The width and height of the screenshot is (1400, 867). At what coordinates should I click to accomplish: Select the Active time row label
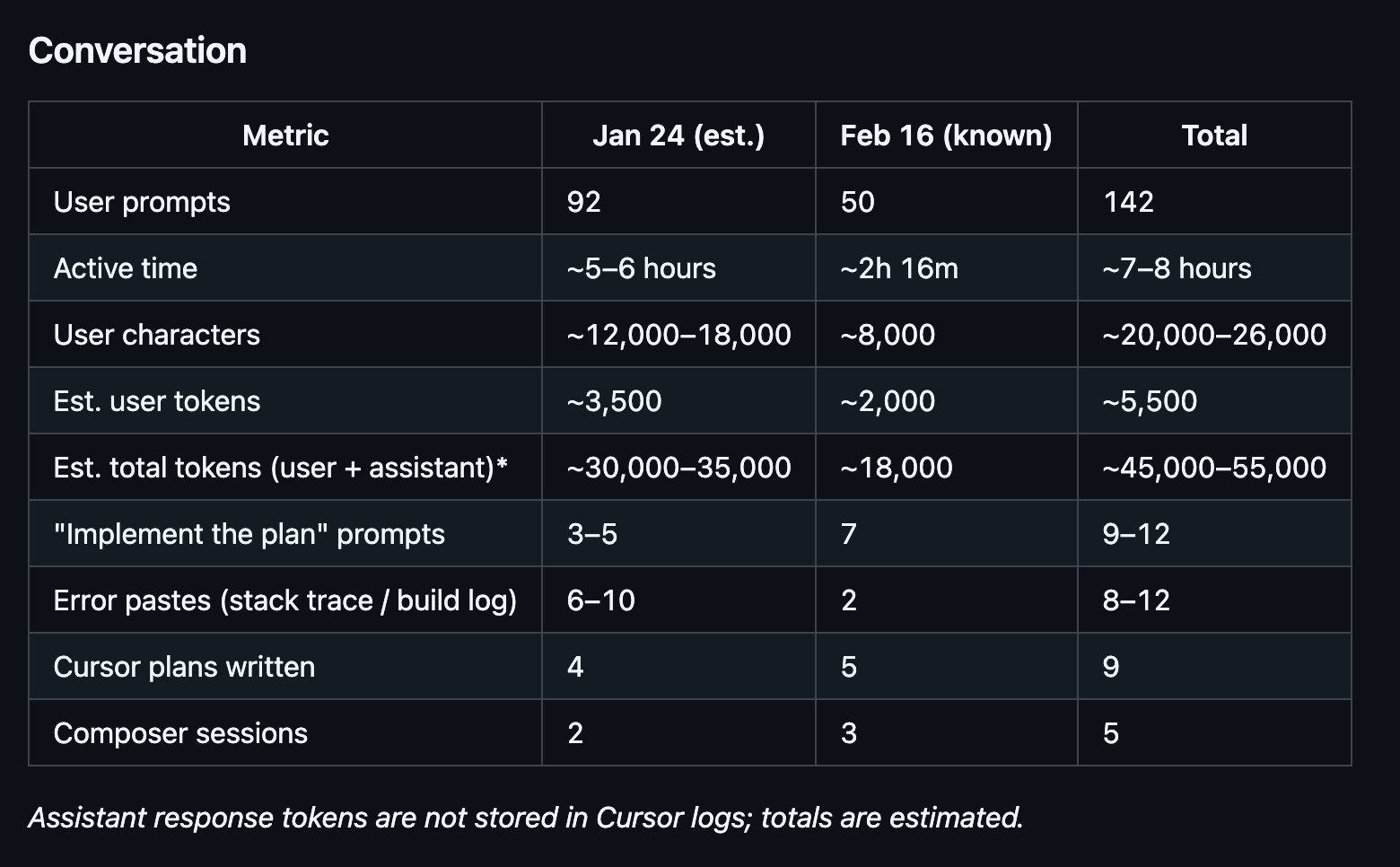[126, 268]
